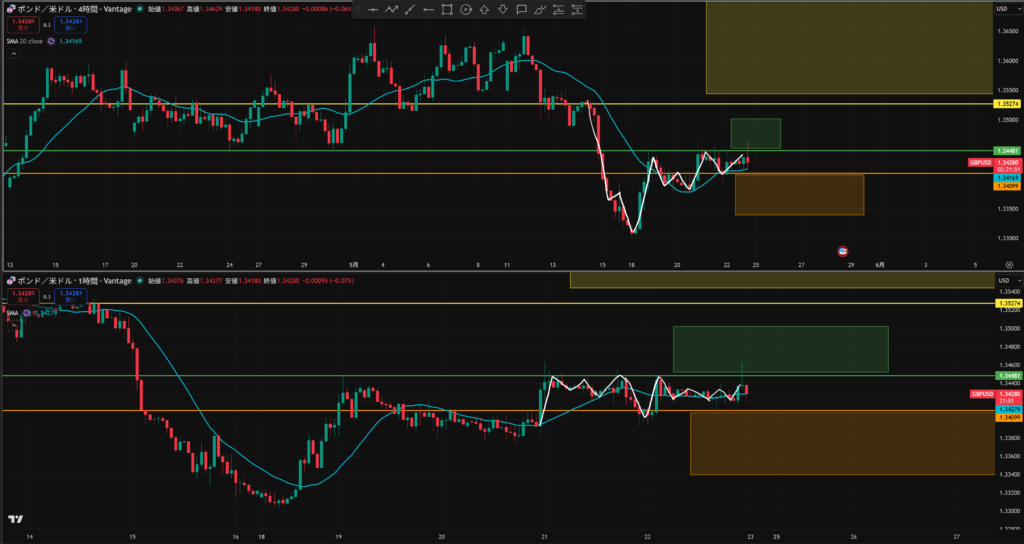Viewport: 1024px width, 544px height.
Task: Open USD currency dropdown on upper chart
Action: pos(1002,8)
